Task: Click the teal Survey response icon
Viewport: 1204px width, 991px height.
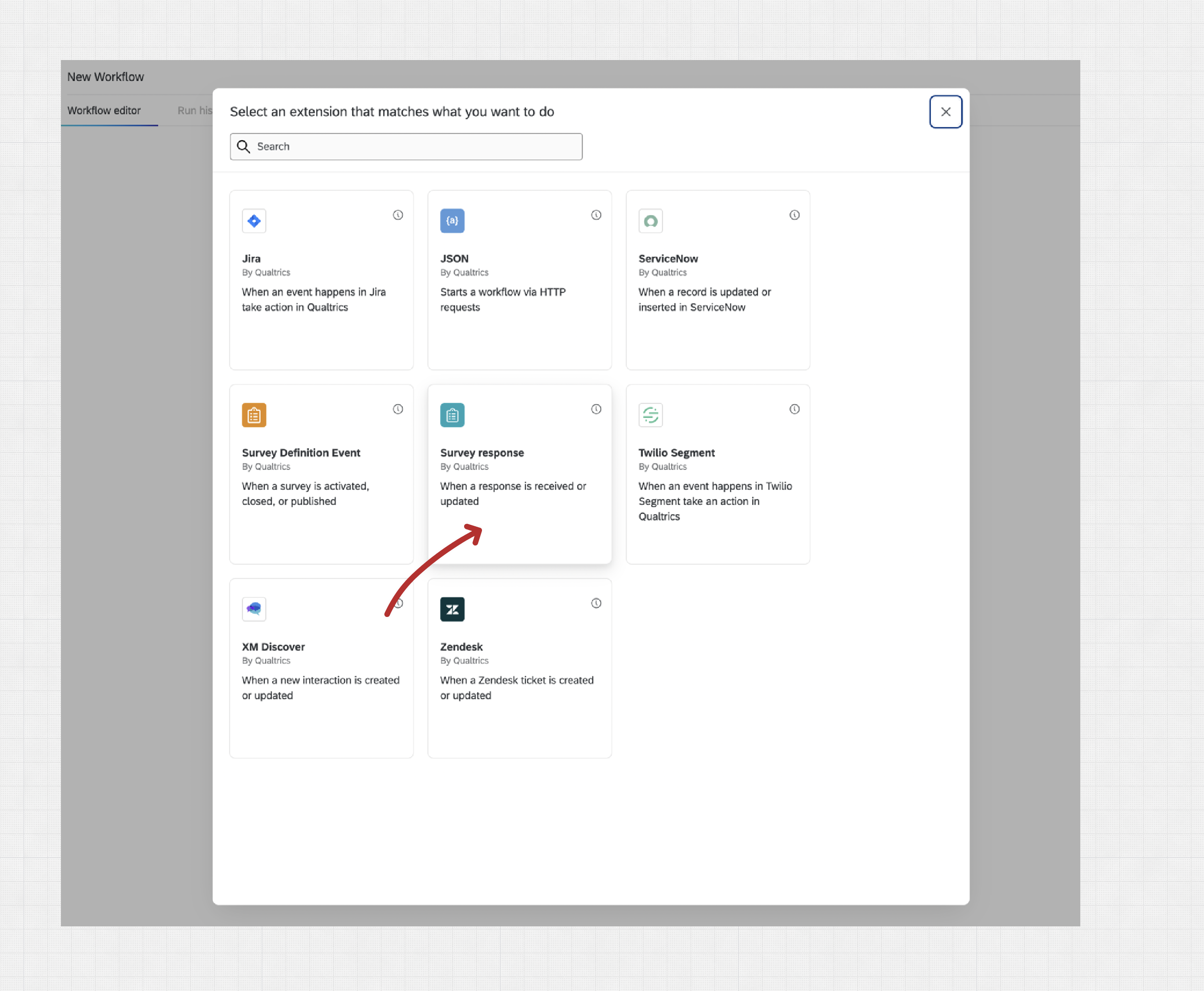Action: tap(452, 415)
